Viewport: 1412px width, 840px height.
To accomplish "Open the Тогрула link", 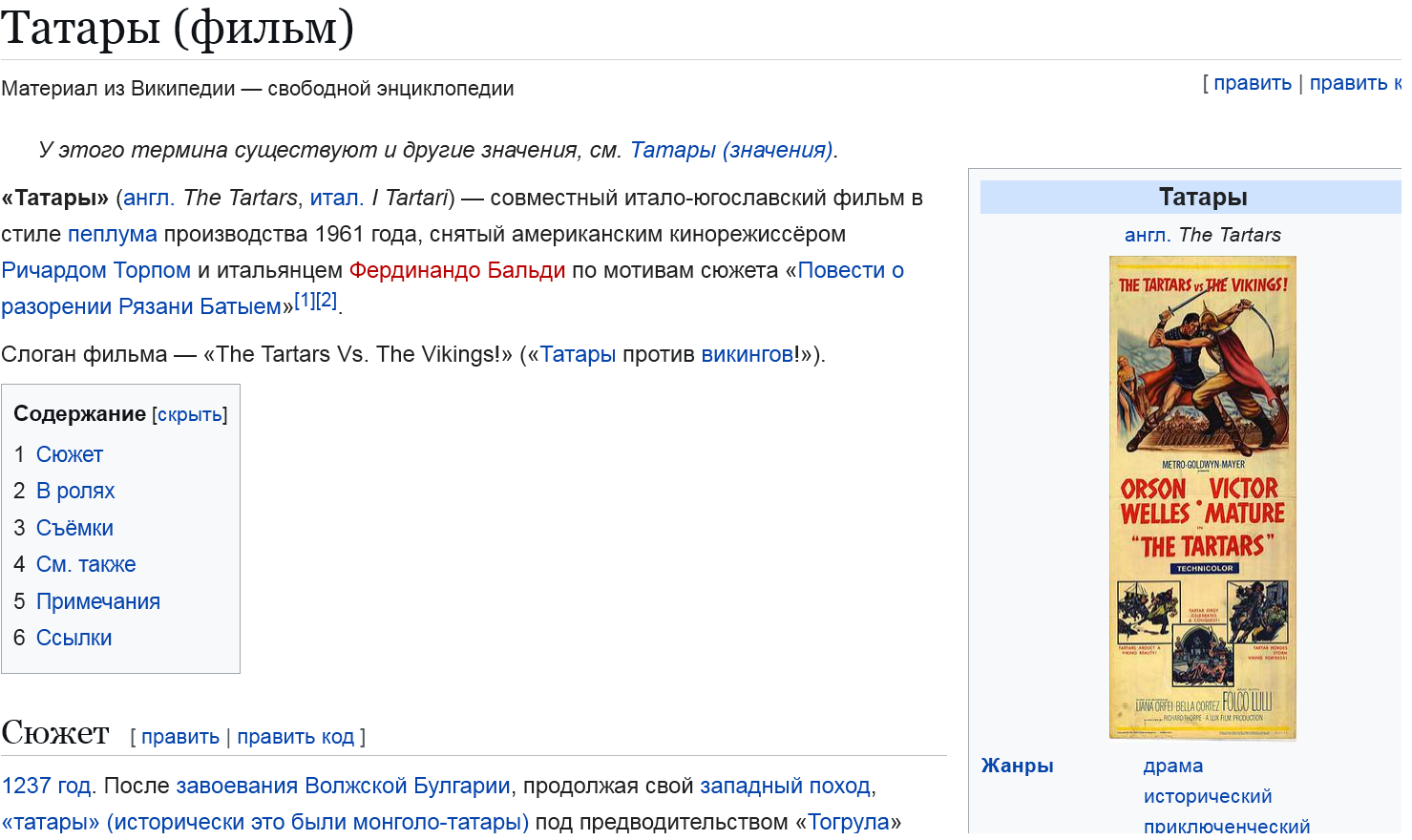I will point(849,822).
